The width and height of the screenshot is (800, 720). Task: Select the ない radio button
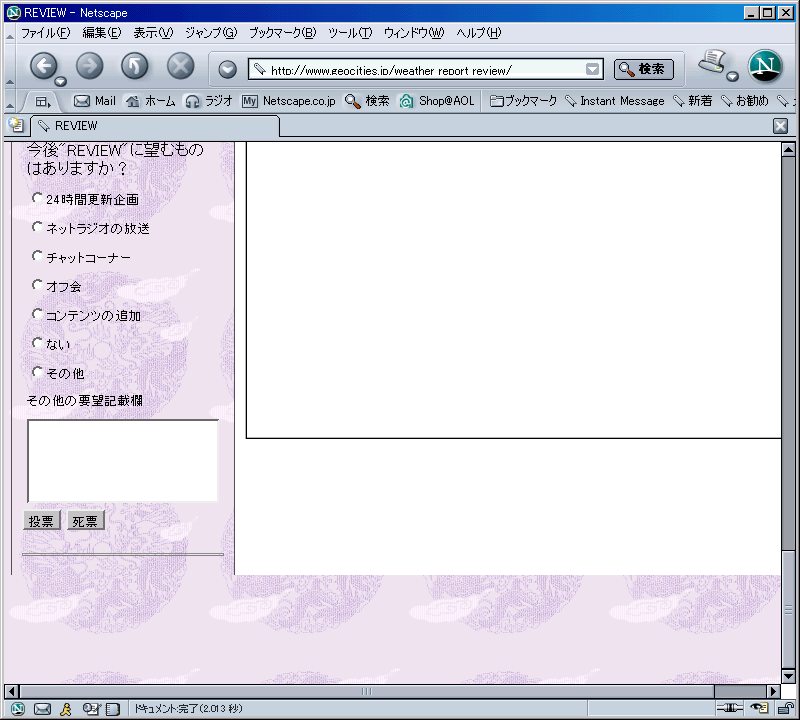tap(37, 343)
